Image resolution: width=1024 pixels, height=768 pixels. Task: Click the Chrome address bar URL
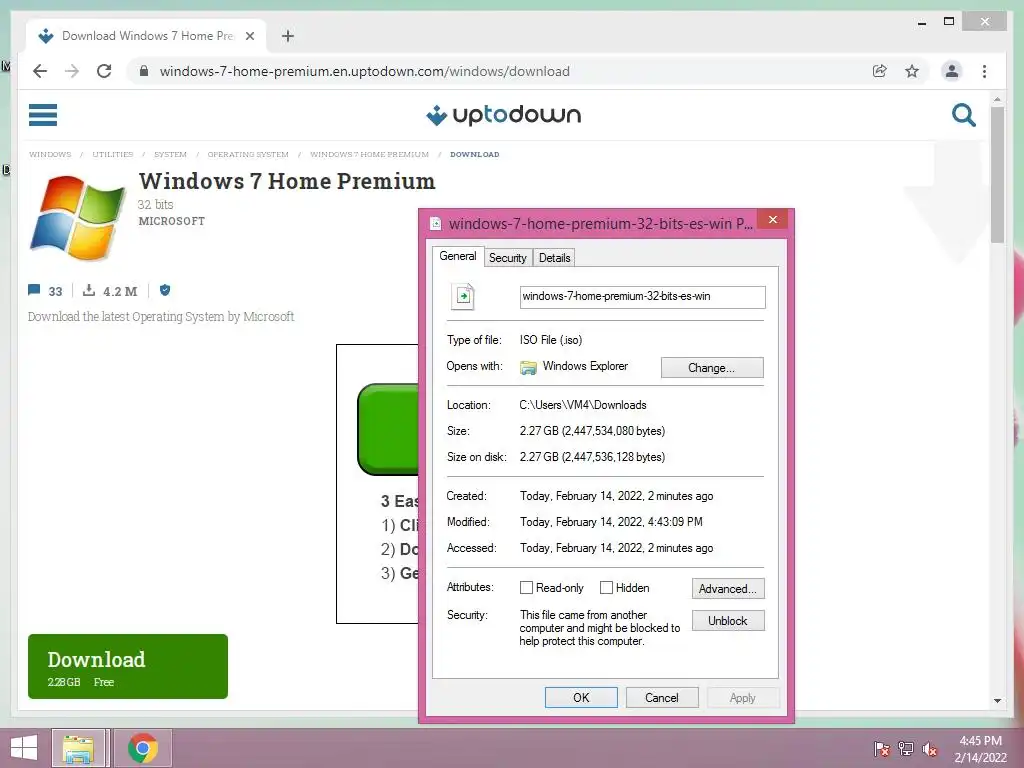(364, 71)
